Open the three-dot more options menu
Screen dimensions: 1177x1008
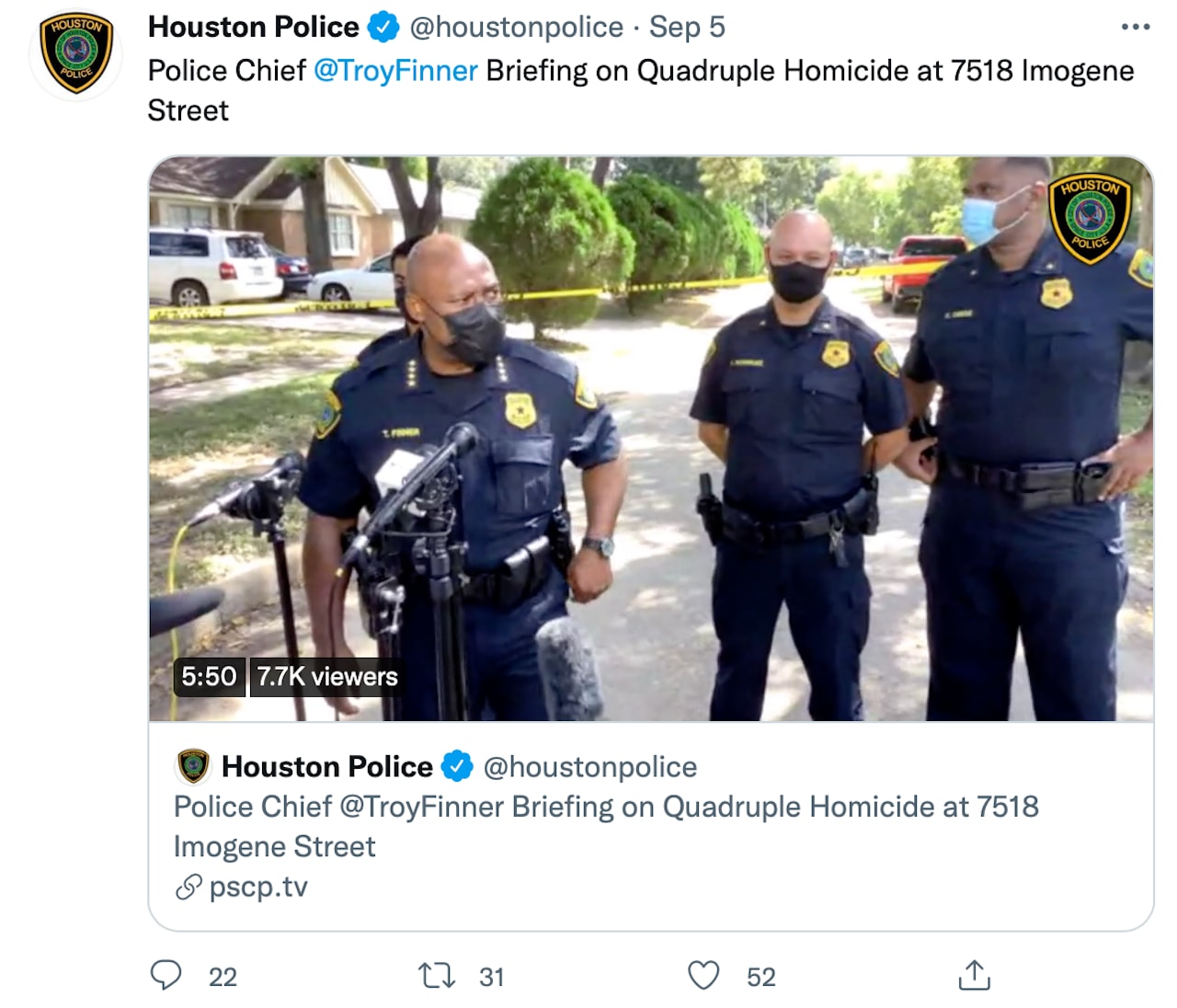click(x=1136, y=27)
